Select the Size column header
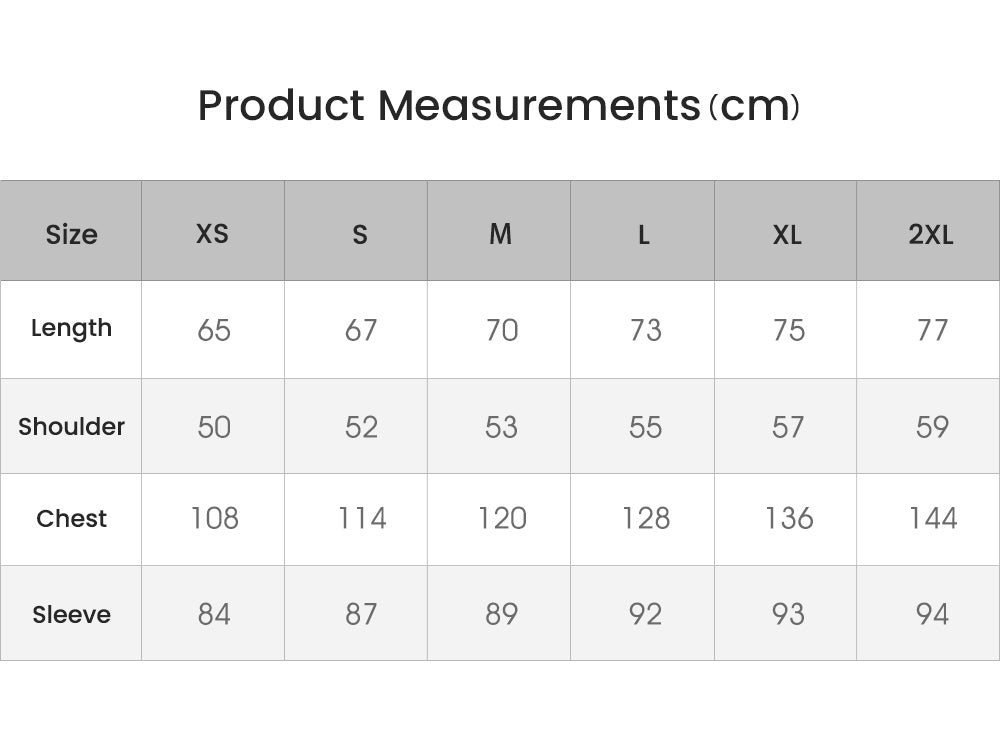This screenshot has height=750, width=1000. (71, 234)
